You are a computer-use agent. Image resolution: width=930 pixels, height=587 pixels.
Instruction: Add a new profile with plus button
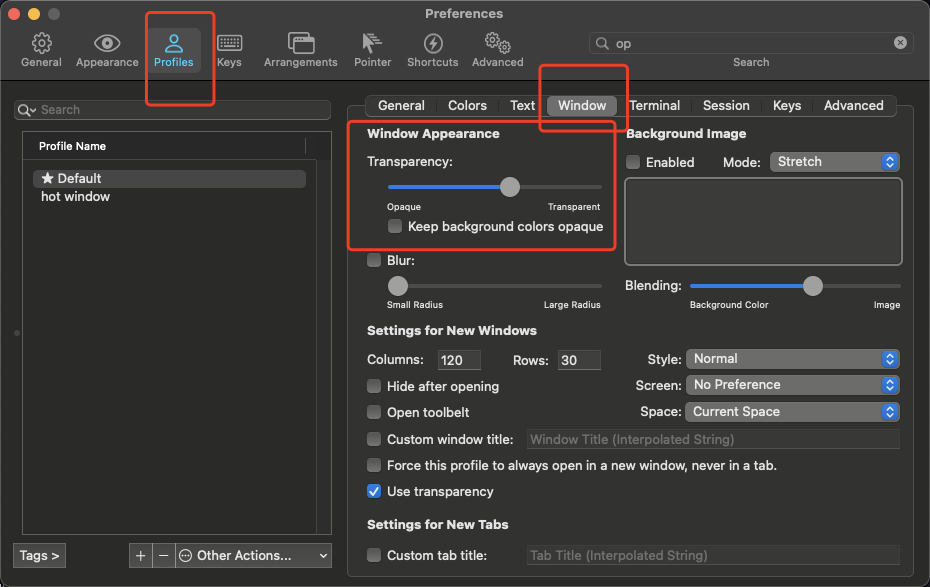141,556
